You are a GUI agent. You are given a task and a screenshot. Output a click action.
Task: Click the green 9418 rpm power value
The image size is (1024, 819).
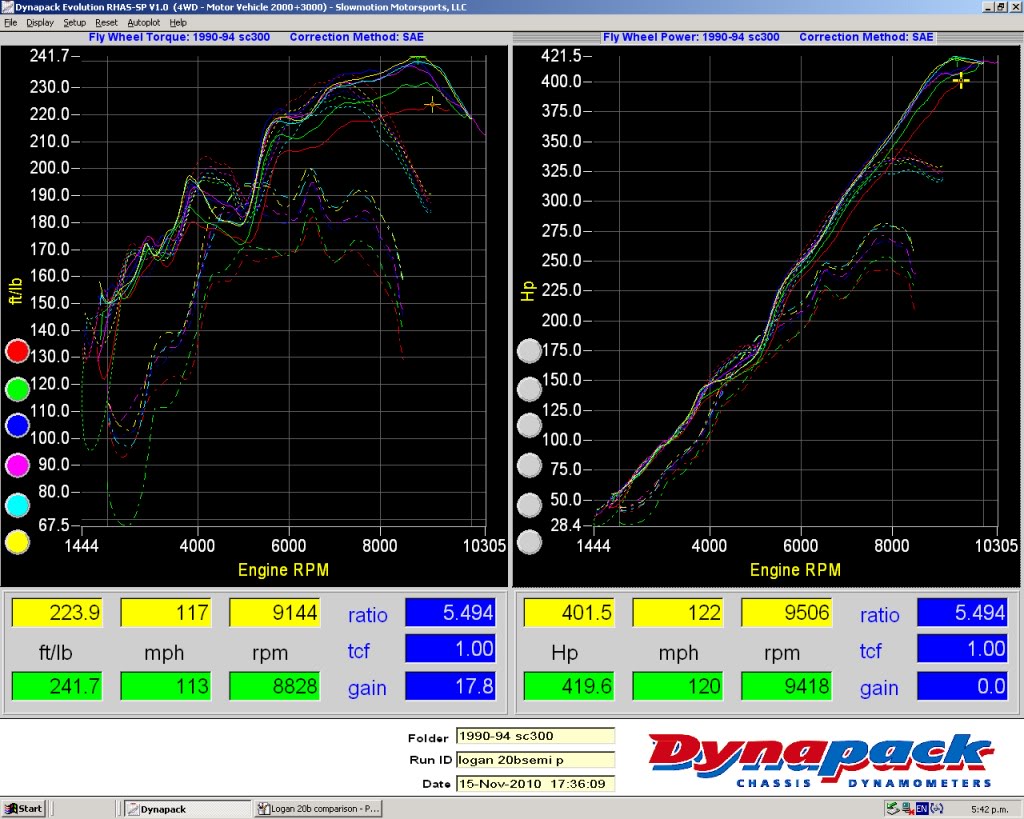click(x=787, y=686)
